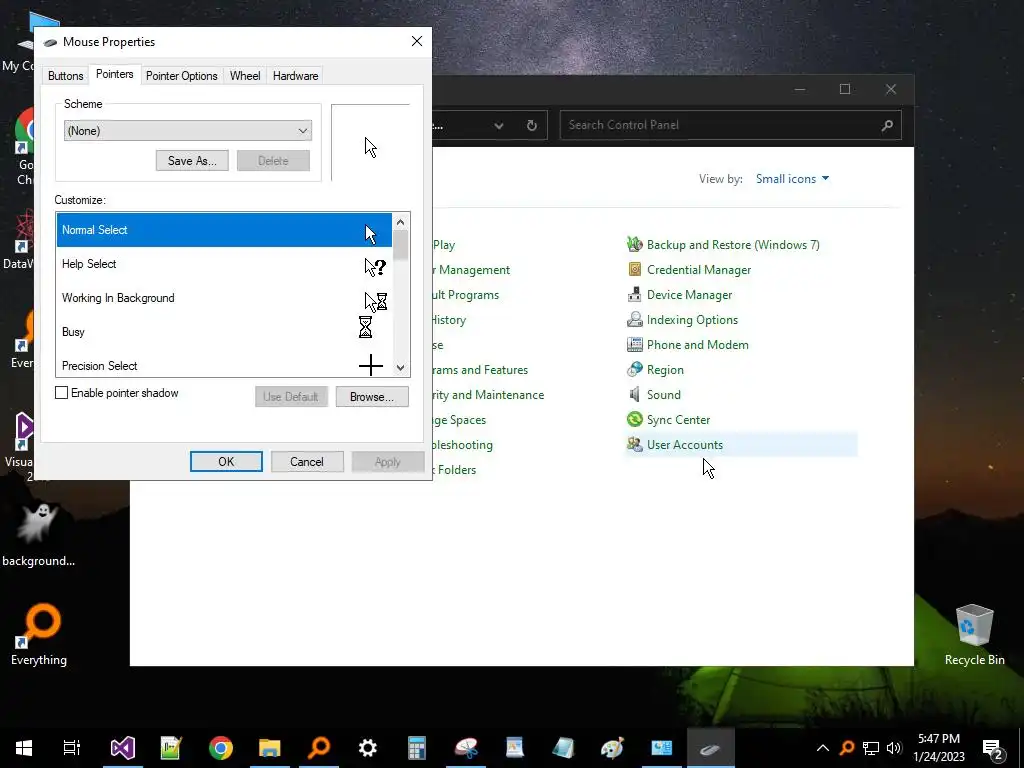This screenshot has width=1024, height=768.
Task: Open Snipping Tool from the taskbar
Action: coord(466,748)
